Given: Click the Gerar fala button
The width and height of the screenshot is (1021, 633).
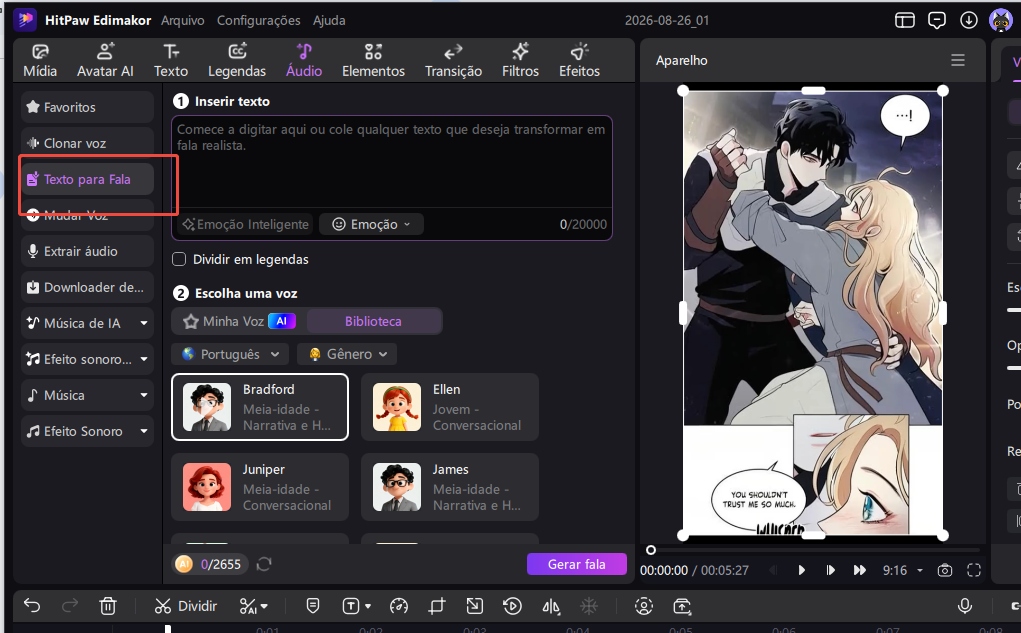Looking at the screenshot, I should point(577,564).
